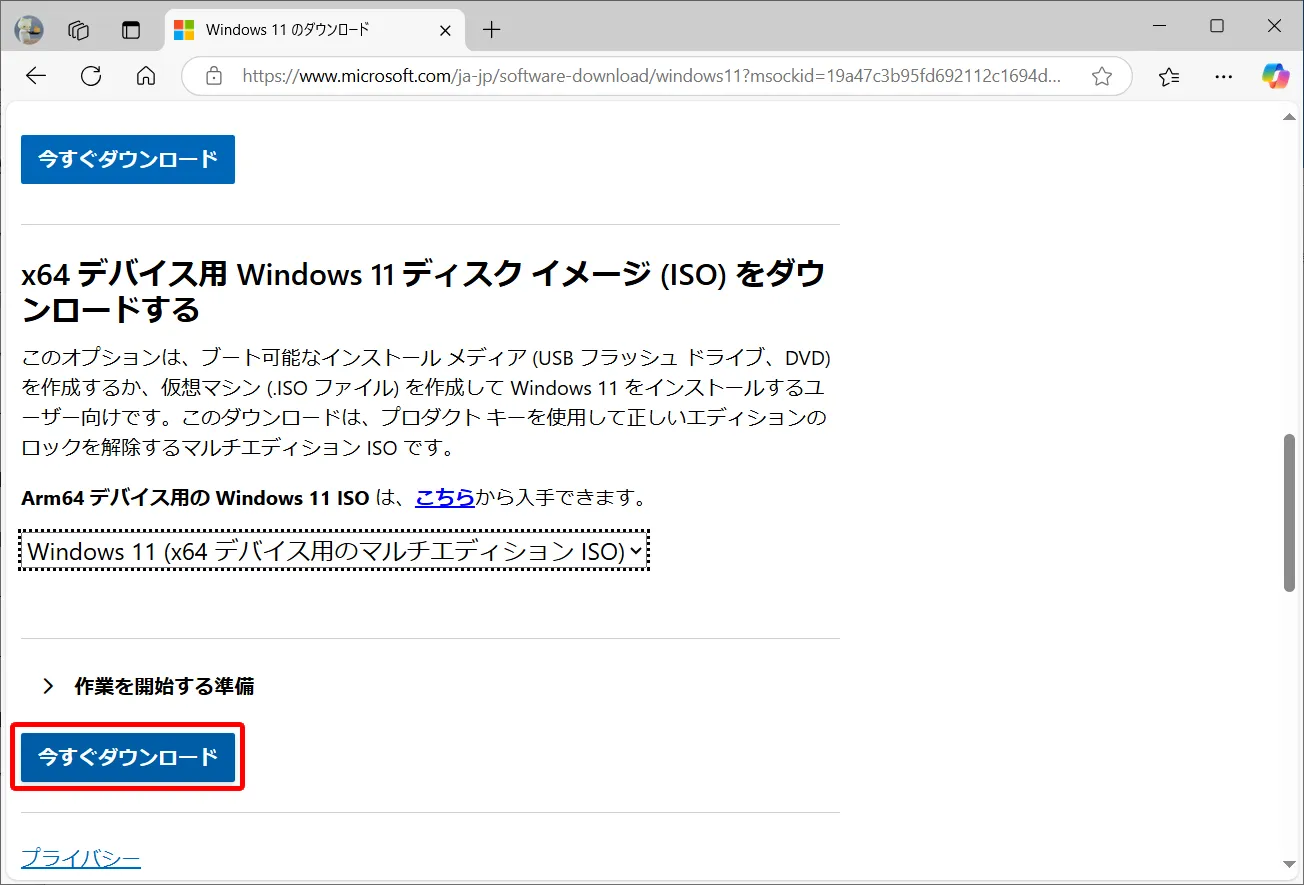Open the プライバシー link

pyautogui.click(x=81, y=858)
